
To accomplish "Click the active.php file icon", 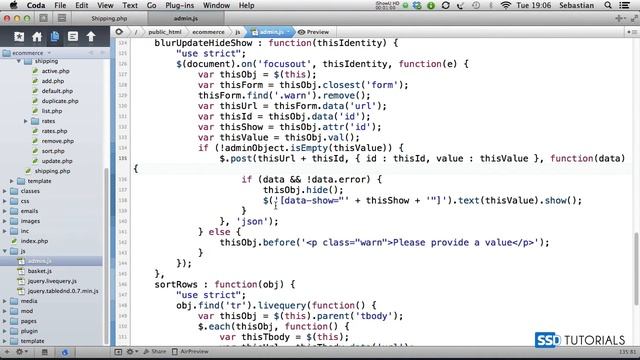I will (36, 71).
